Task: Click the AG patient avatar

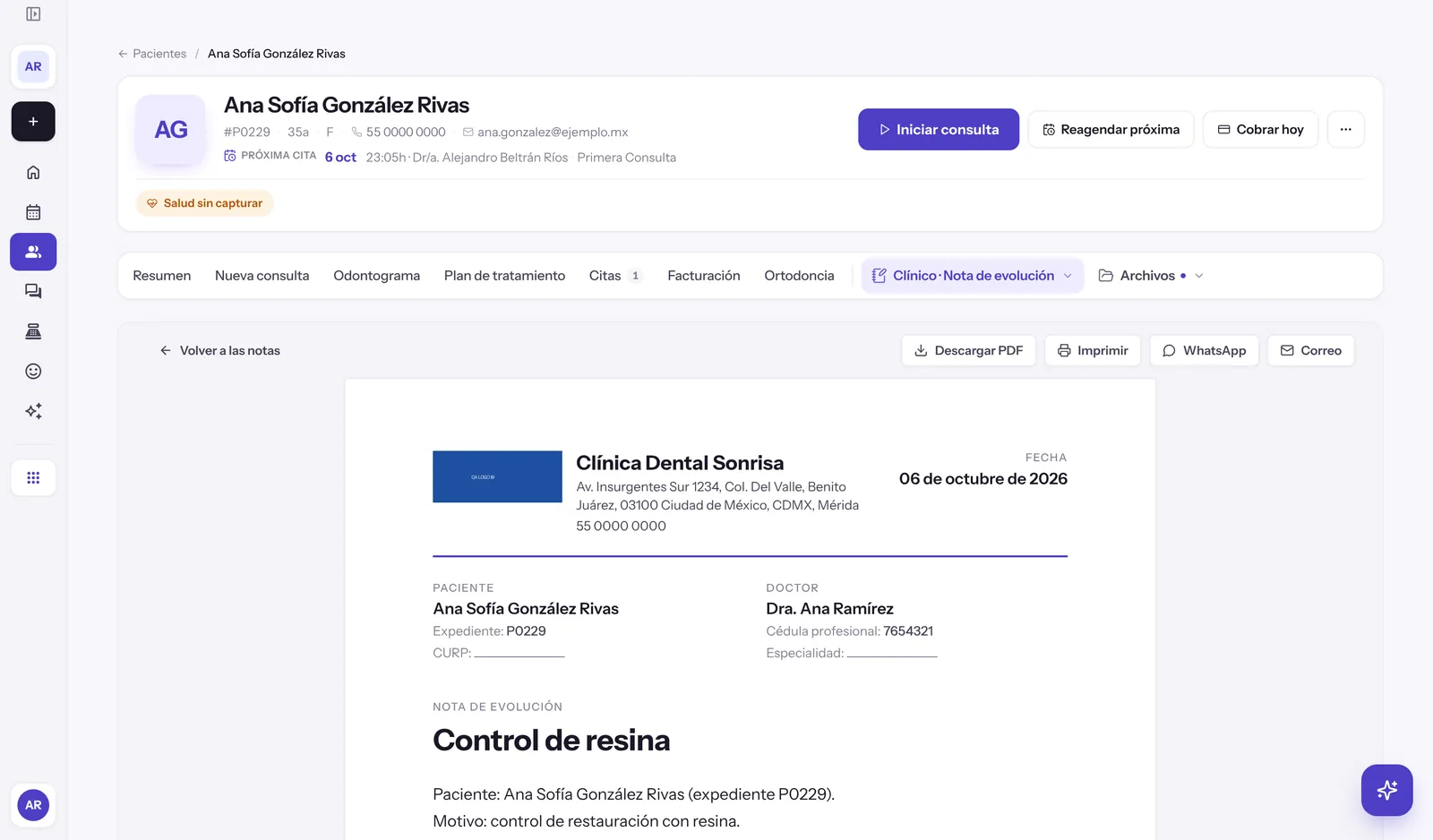Action: [x=171, y=130]
